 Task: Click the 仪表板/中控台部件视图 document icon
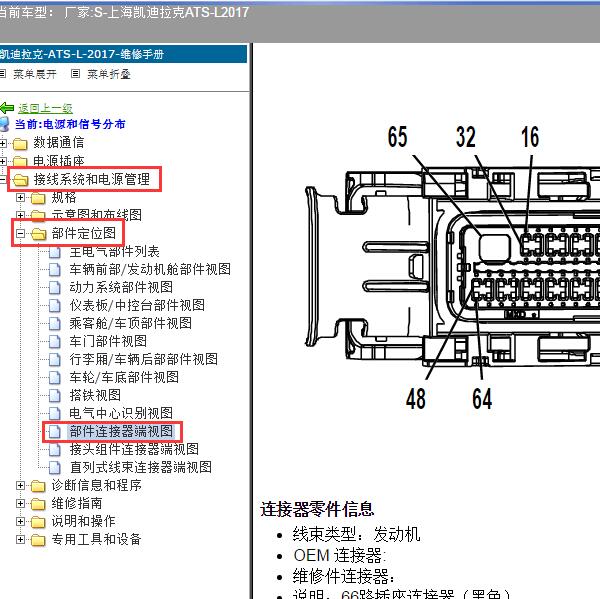point(55,305)
